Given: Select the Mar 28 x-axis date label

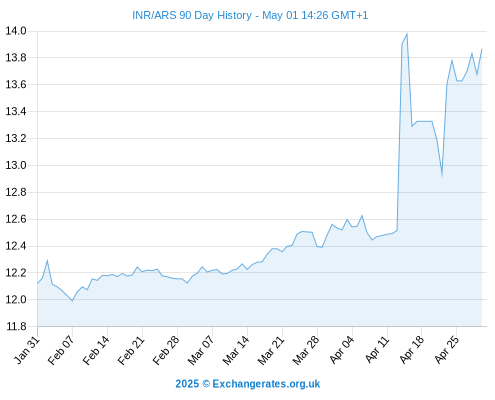Looking at the screenshot, I should [306, 350].
